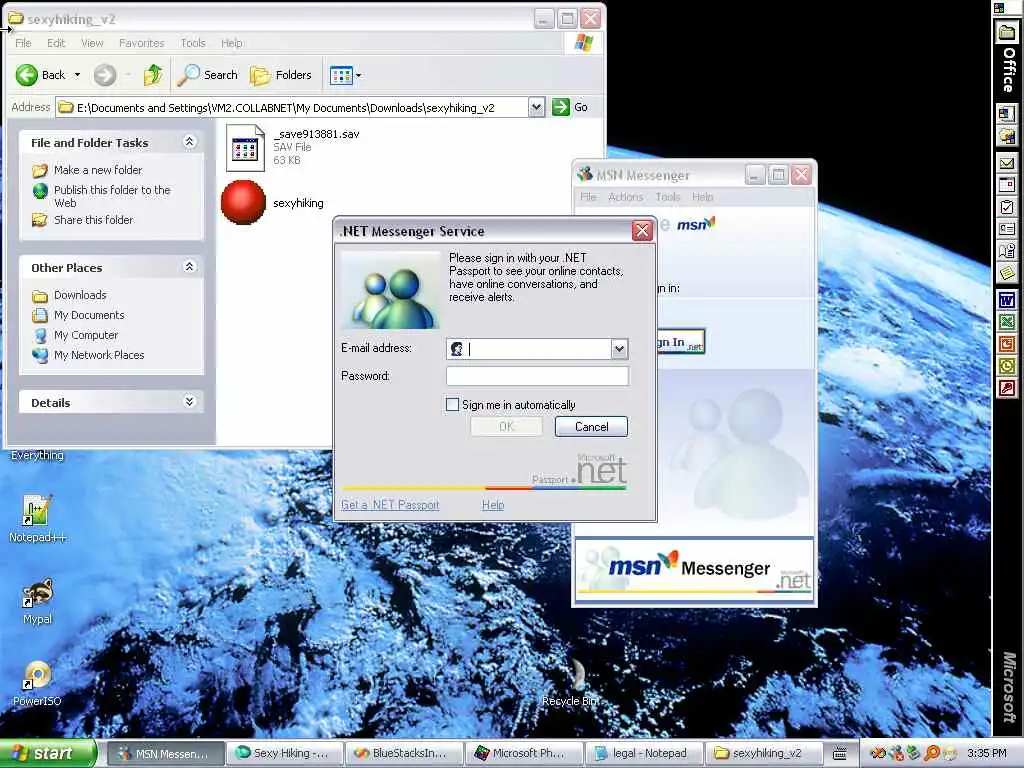This screenshot has width=1024, height=768.
Task: Open the Tools menu in Explorer
Action: [193, 43]
